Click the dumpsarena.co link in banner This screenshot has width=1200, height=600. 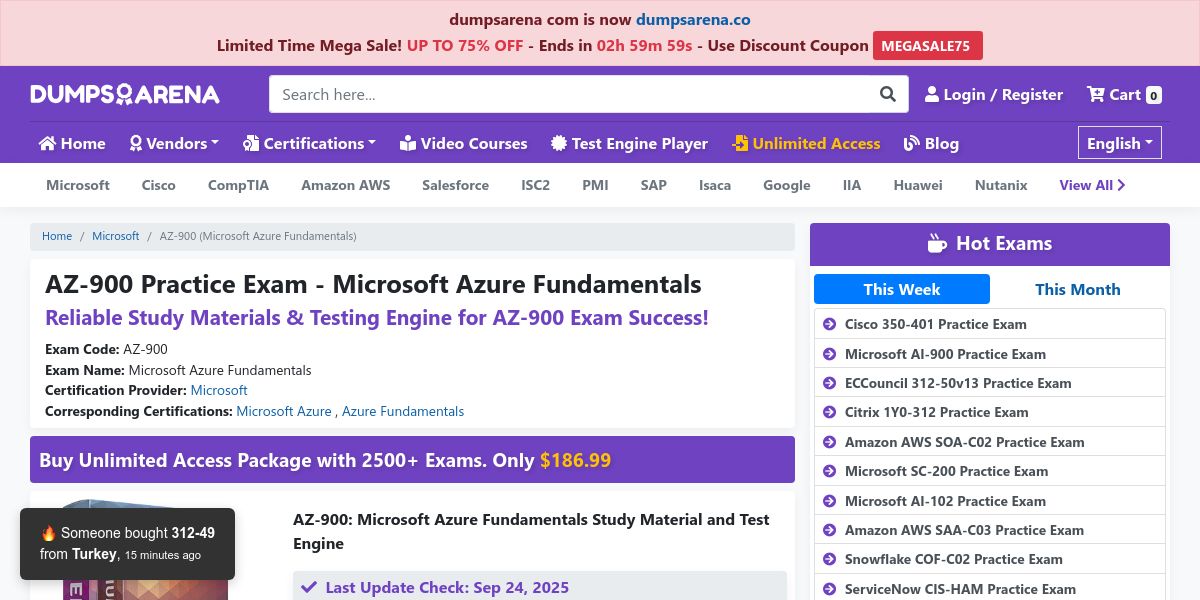(x=693, y=19)
